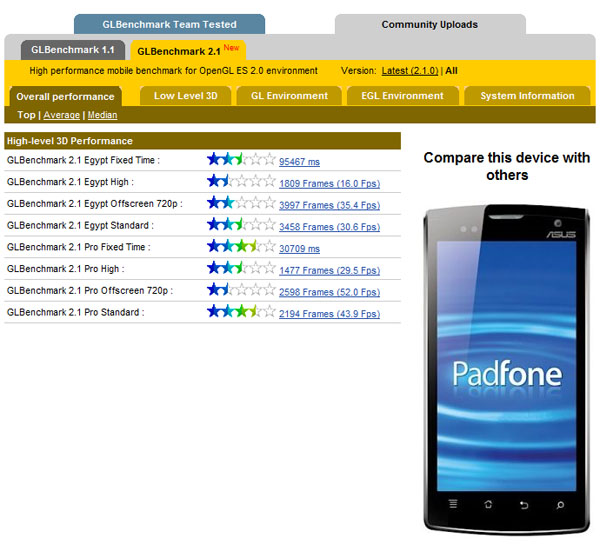
Task: Open the Overall performance tab
Action: [65, 96]
